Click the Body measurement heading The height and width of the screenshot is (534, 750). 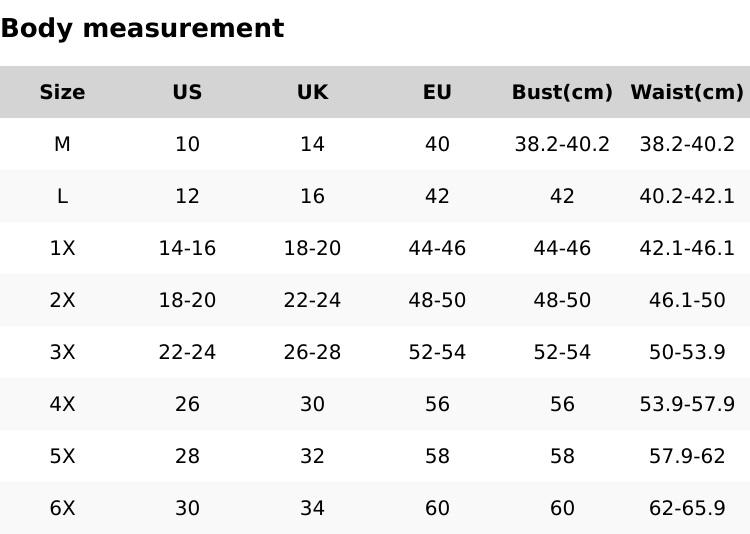click(x=142, y=29)
